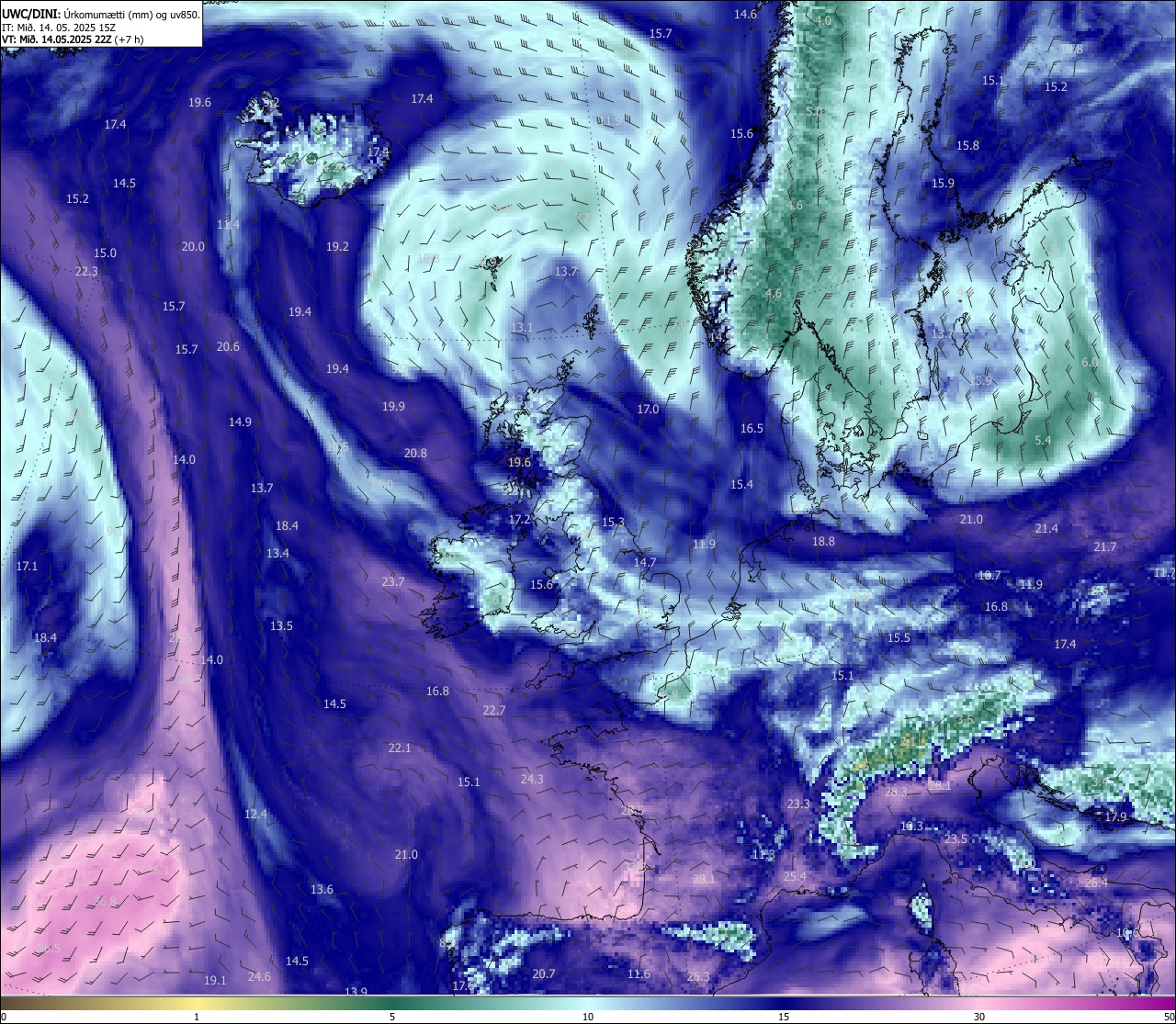Image resolution: width=1176 pixels, height=1024 pixels.
Task: Click the 15.8 value label
Action: pyautogui.click(x=967, y=145)
